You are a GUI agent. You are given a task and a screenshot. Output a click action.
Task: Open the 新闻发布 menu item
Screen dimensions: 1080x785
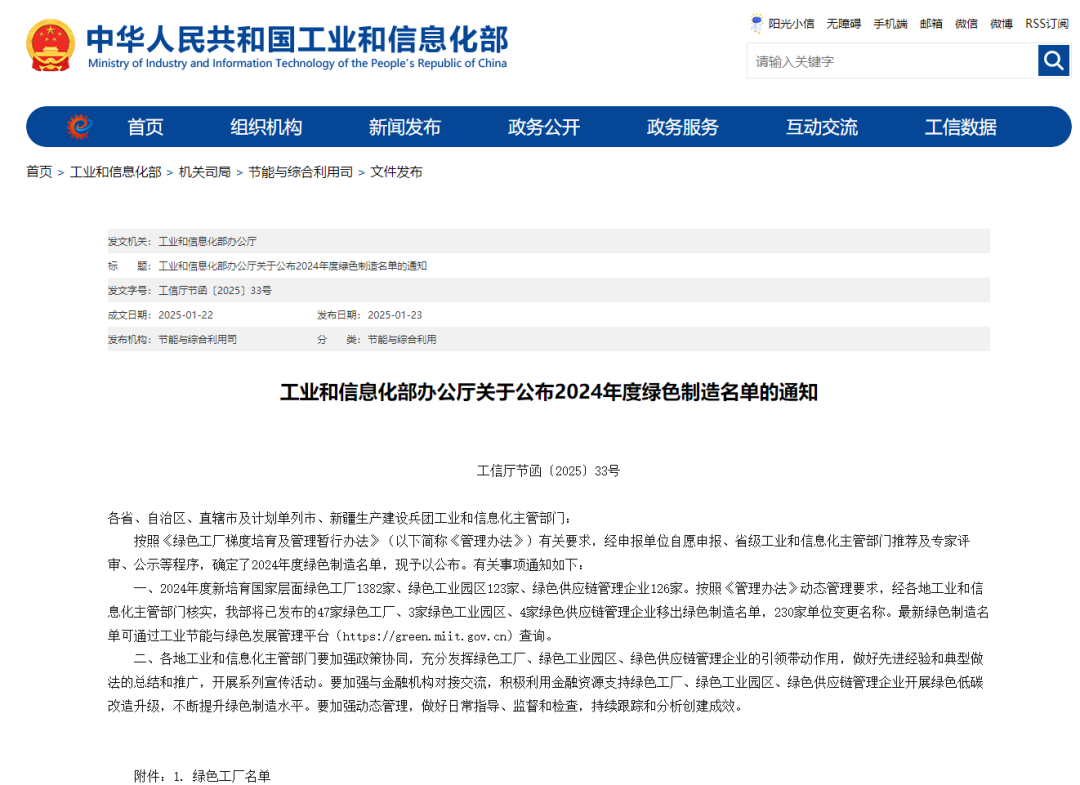pyautogui.click(x=404, y=126)
